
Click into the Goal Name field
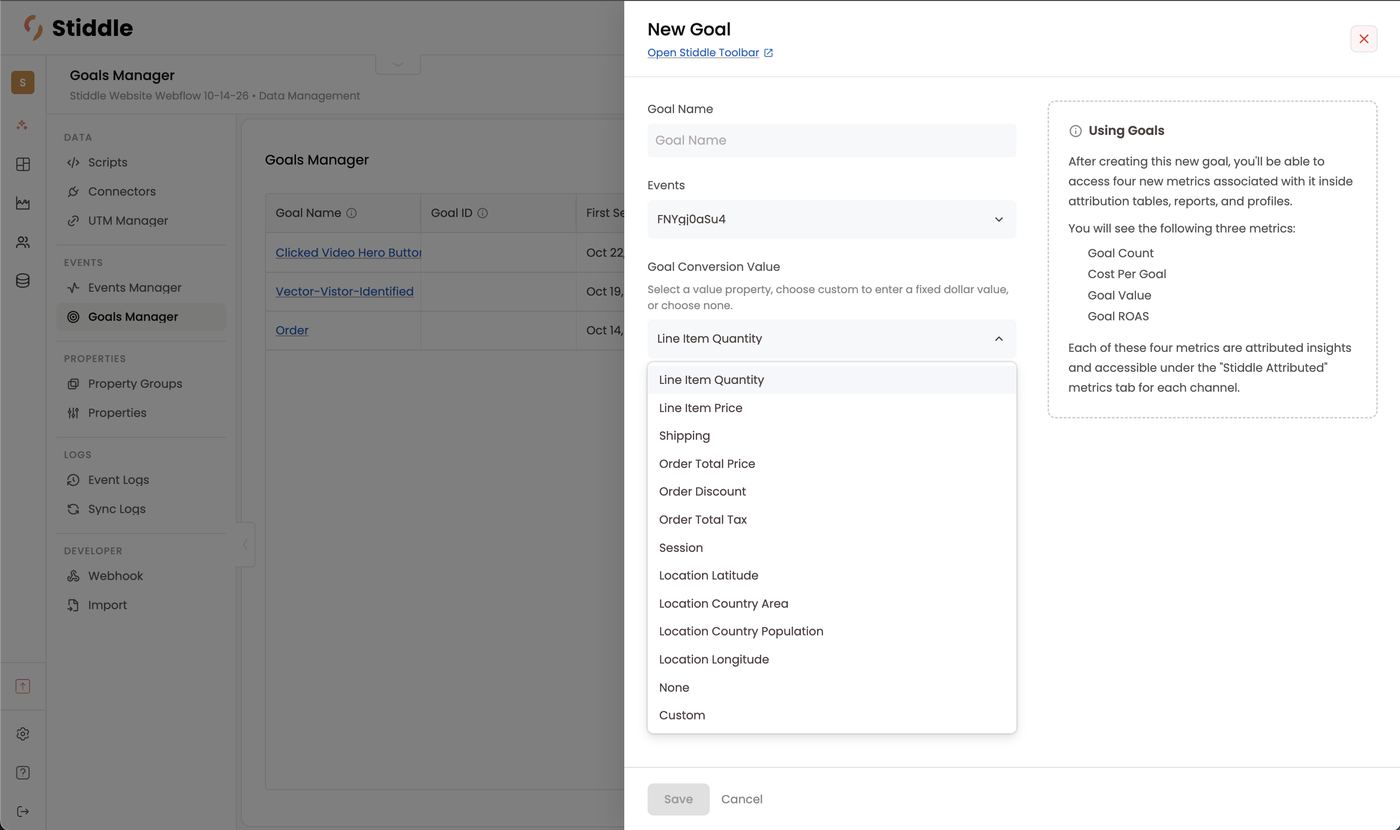[x=832, y=140]
